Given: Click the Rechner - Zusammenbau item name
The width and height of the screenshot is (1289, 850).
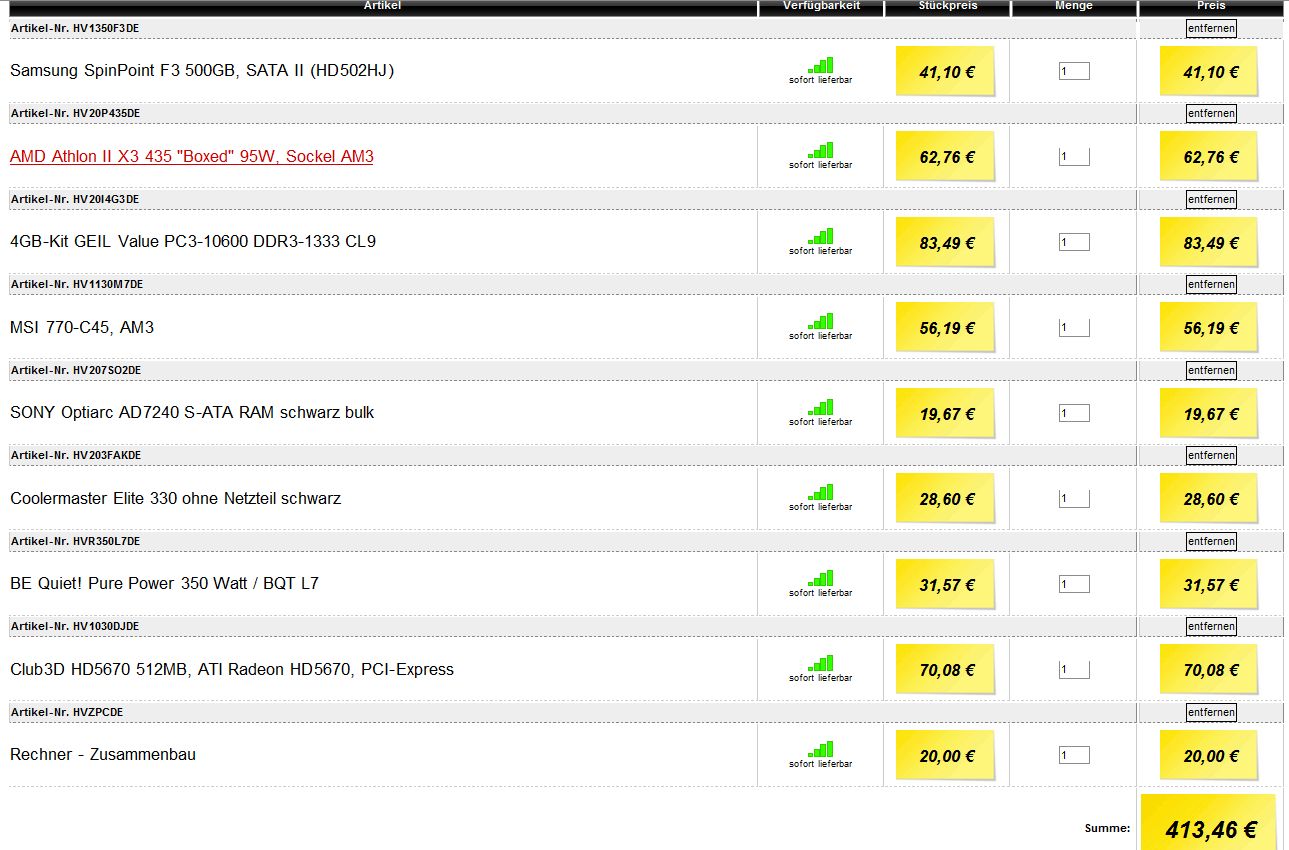Looking at the screenshot, I should 103,755.
